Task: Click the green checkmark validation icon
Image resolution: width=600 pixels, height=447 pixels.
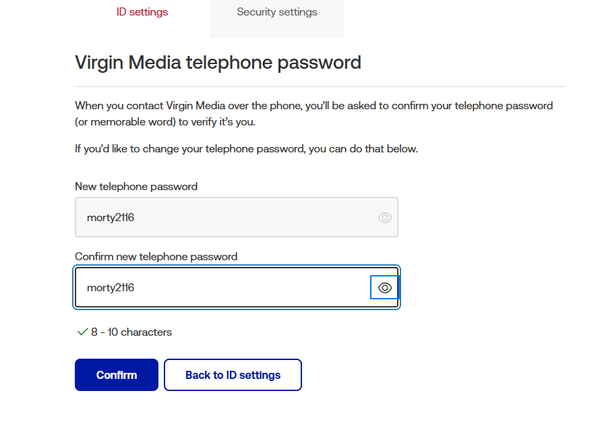Action: coord(82,332)
